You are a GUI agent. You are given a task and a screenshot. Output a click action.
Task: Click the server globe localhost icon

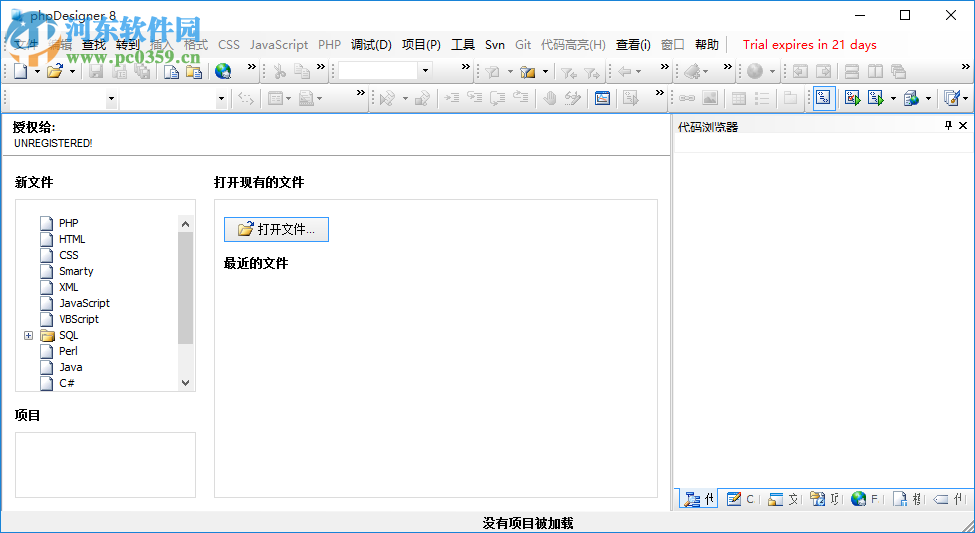pyautogui.click(x=912, y=98)
